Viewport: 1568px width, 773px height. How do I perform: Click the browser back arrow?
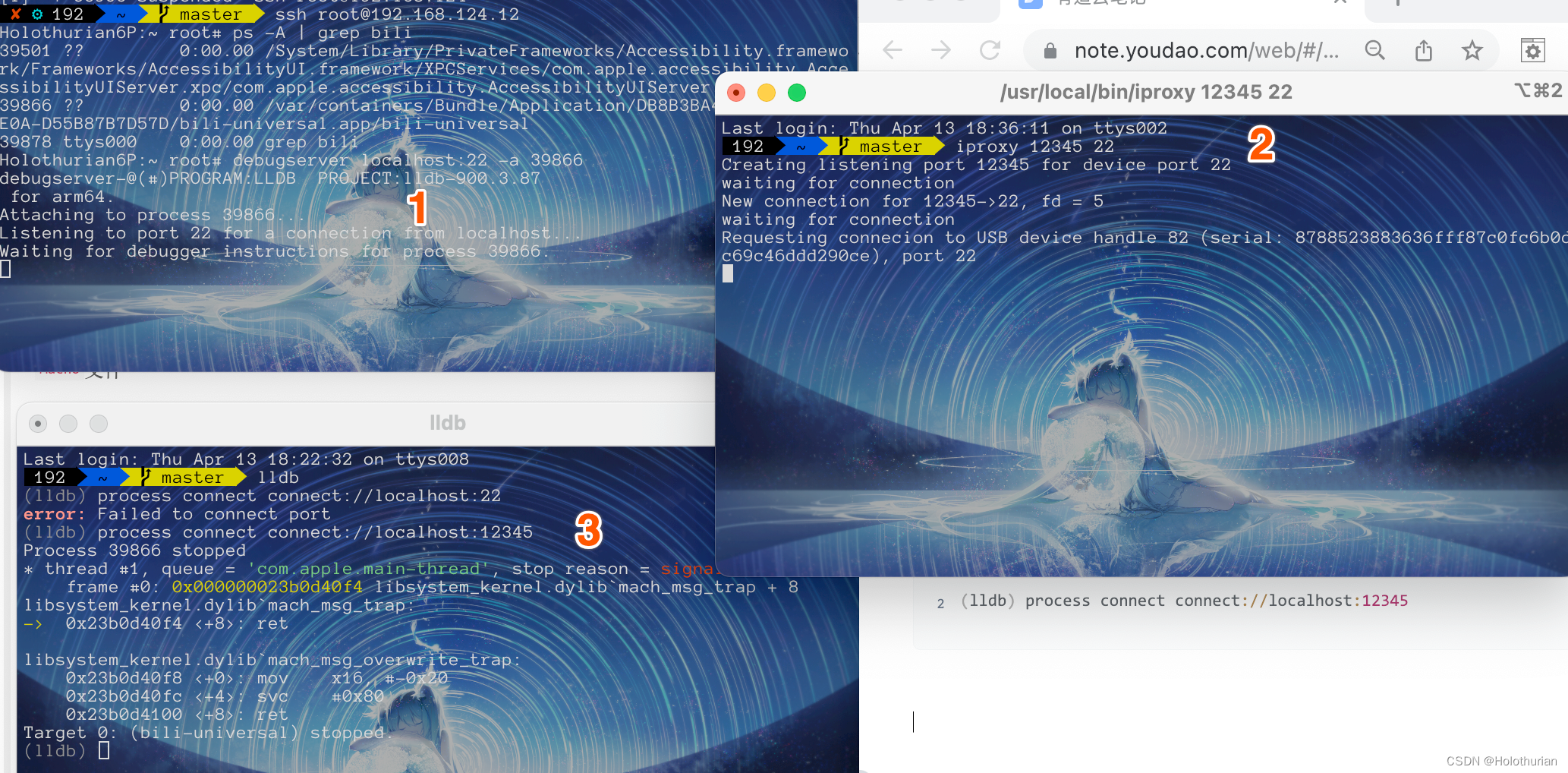[x=893, y=51]
